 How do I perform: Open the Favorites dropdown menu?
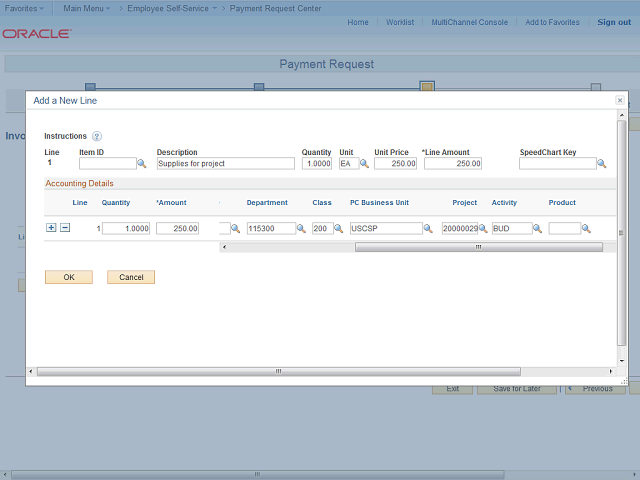tap(24, 8)
